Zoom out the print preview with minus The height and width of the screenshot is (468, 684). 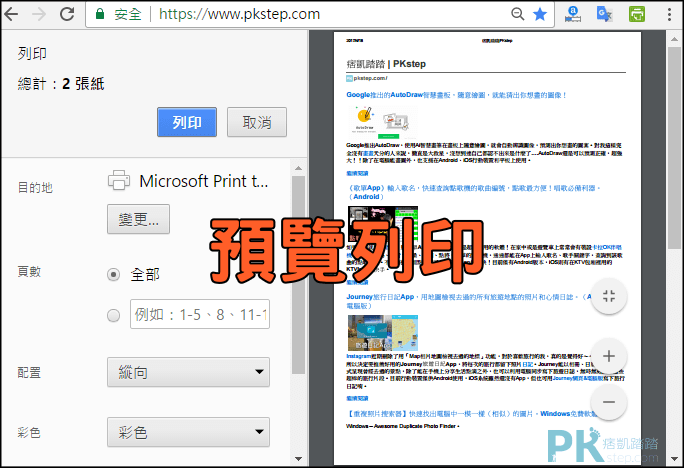609,402
